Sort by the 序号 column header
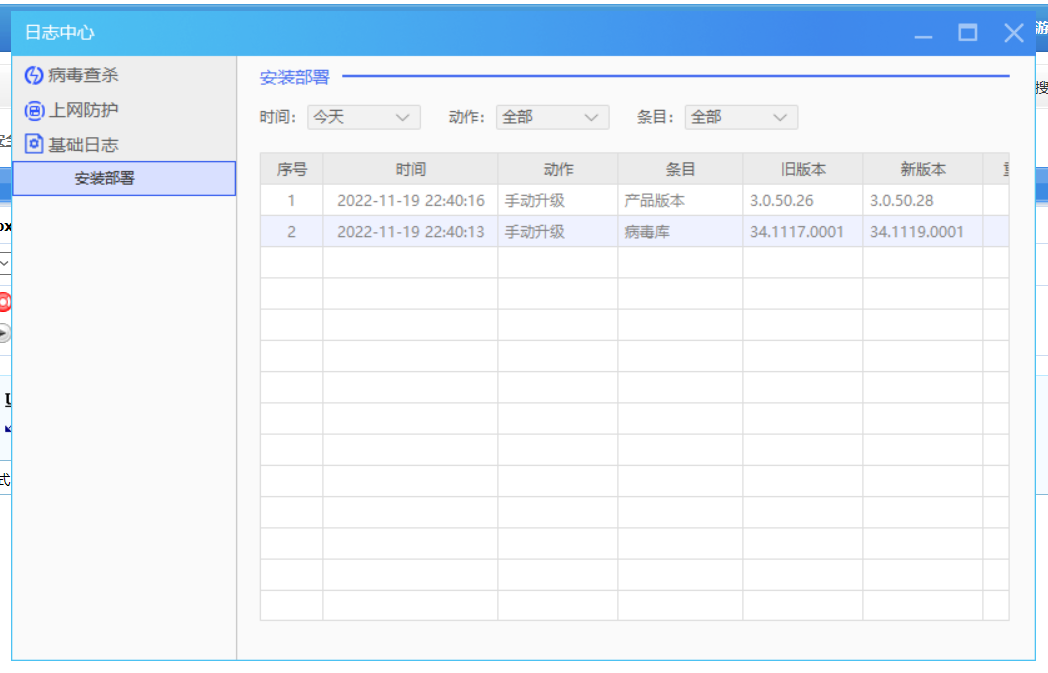Viewport: 1048px width, 673px height. pyautogui.click(x=291, y=169)
